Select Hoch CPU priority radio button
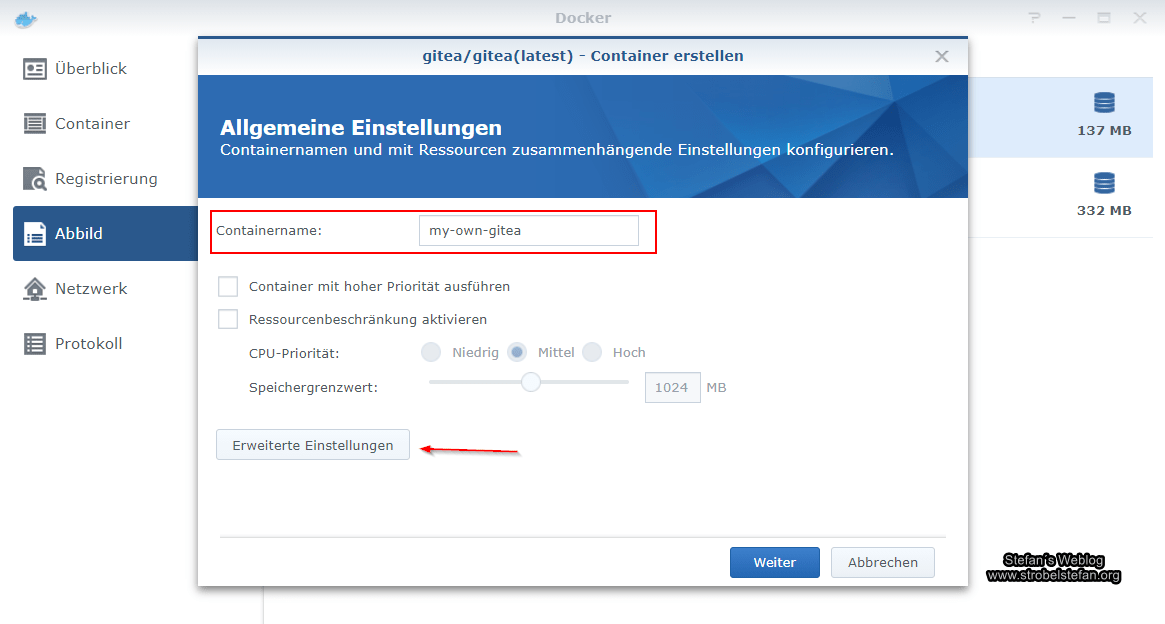The width and height of the screenshot is (1165, 624). pyautogui.click(x=592, y=352)
